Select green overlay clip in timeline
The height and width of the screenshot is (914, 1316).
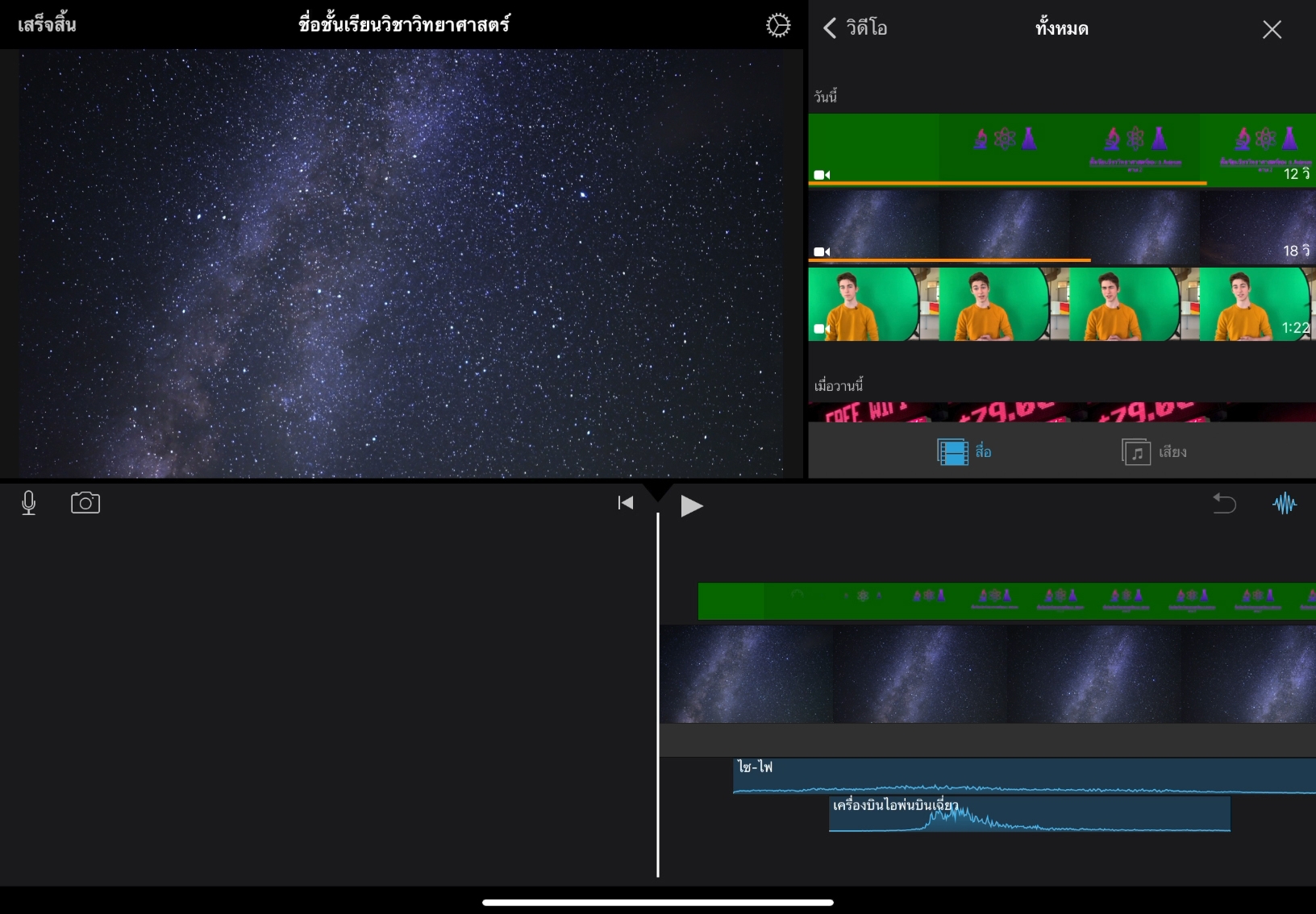pyautogui.click(x=1005, y=601)
